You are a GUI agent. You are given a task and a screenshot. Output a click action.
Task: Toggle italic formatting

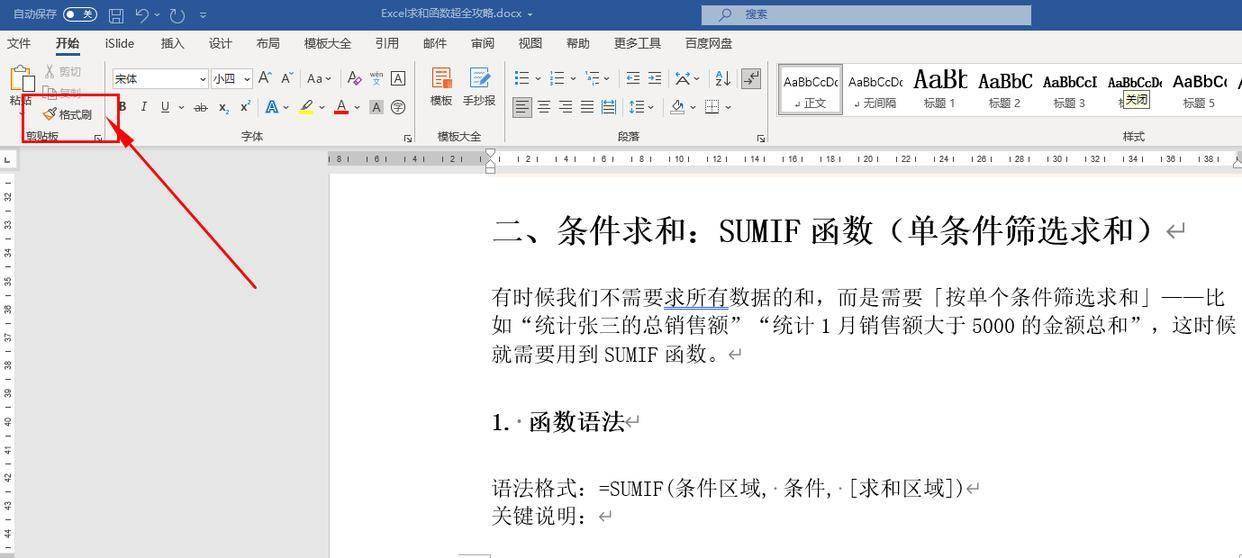(x=144, y=107)
